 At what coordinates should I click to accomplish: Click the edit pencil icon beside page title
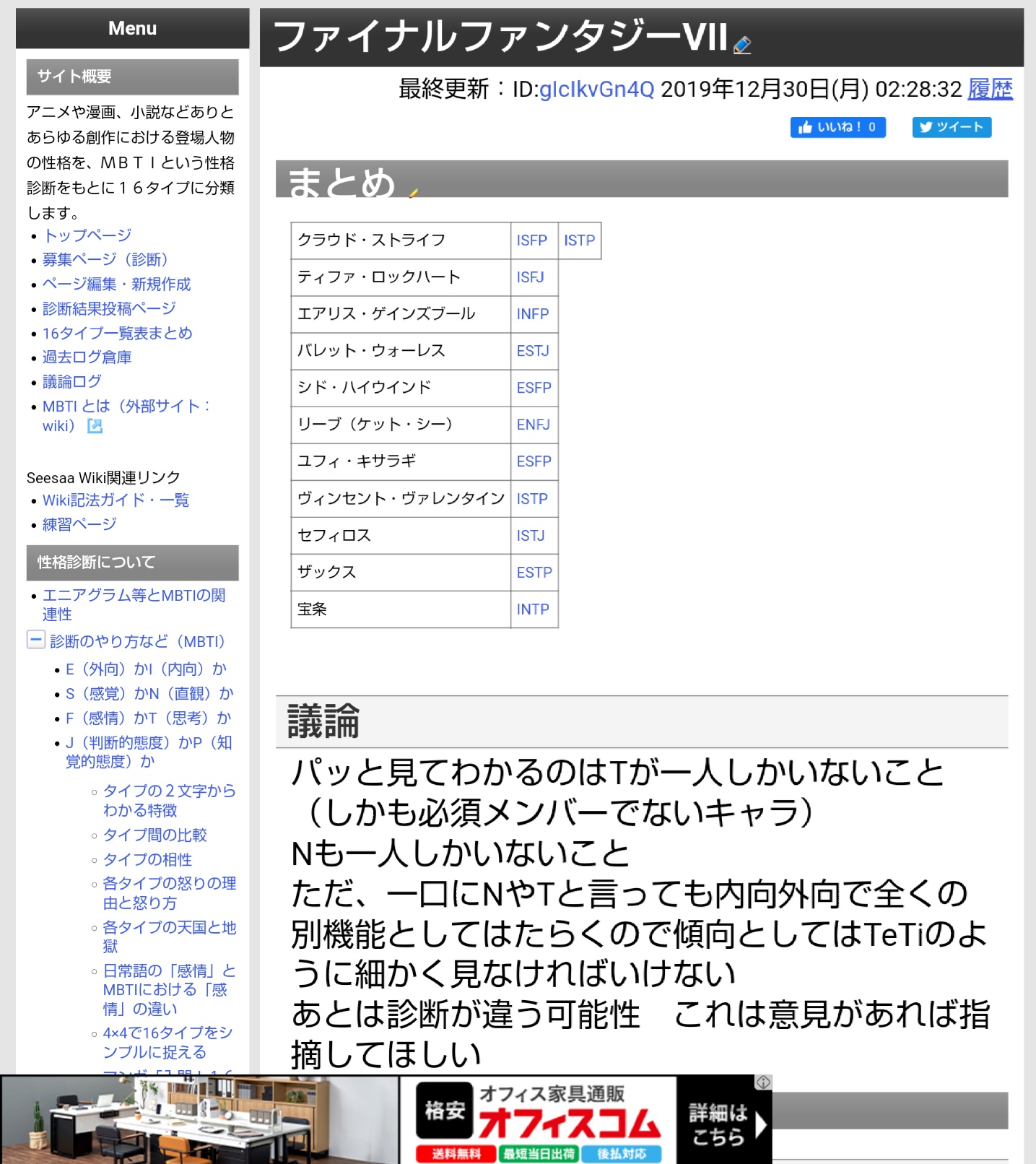742,45
